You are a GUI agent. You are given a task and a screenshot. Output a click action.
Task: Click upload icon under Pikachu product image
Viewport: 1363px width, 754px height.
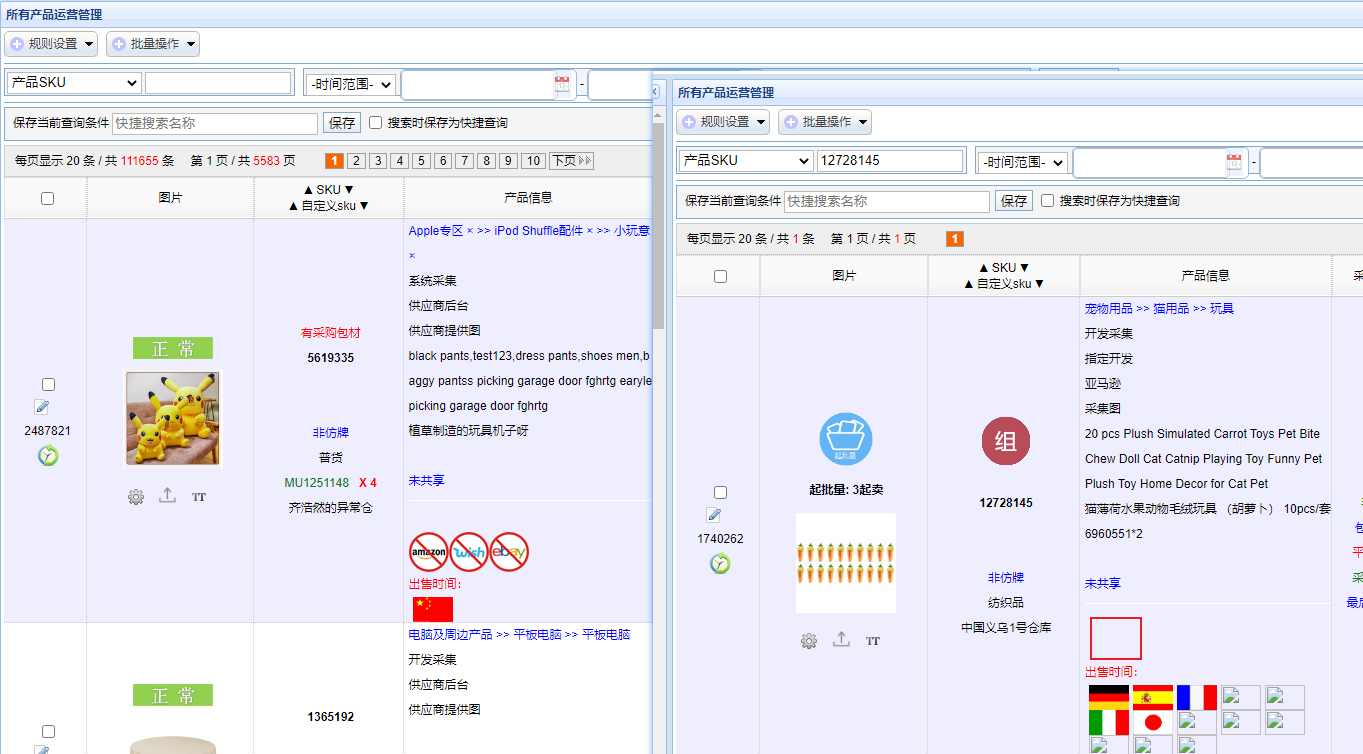(x=167, y=495)
